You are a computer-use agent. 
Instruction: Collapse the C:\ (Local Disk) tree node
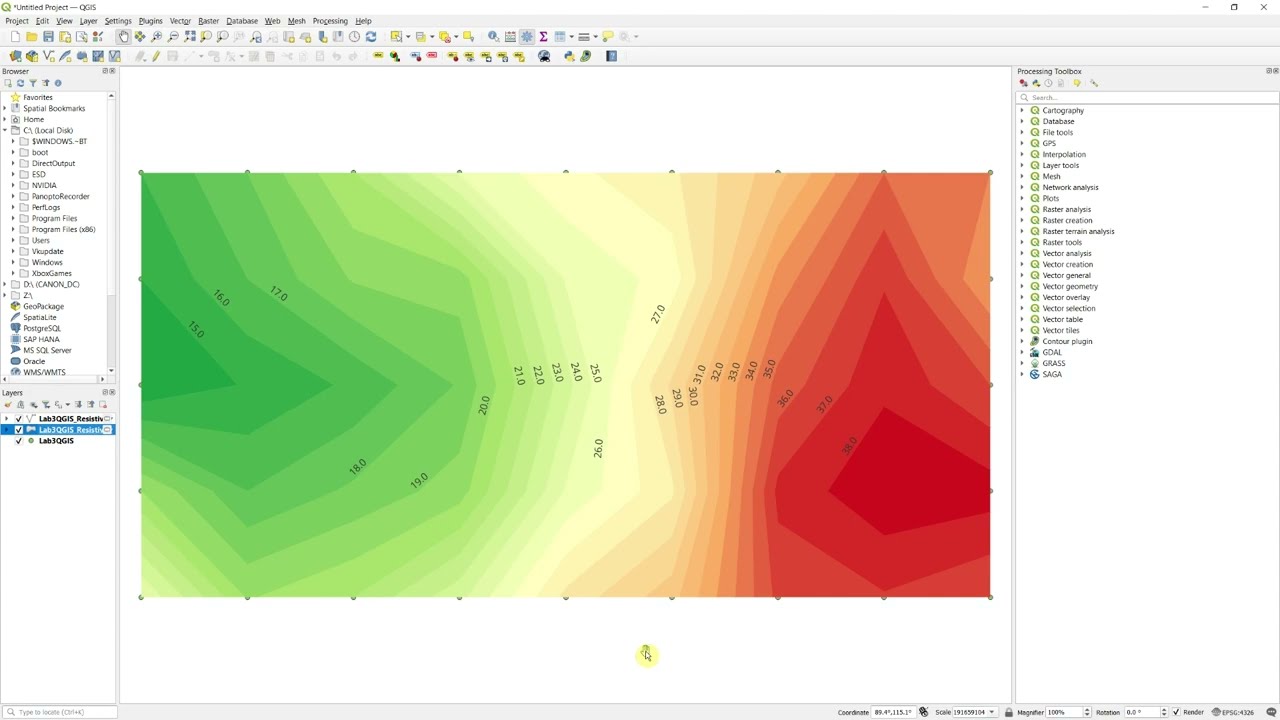pos(5,130)
